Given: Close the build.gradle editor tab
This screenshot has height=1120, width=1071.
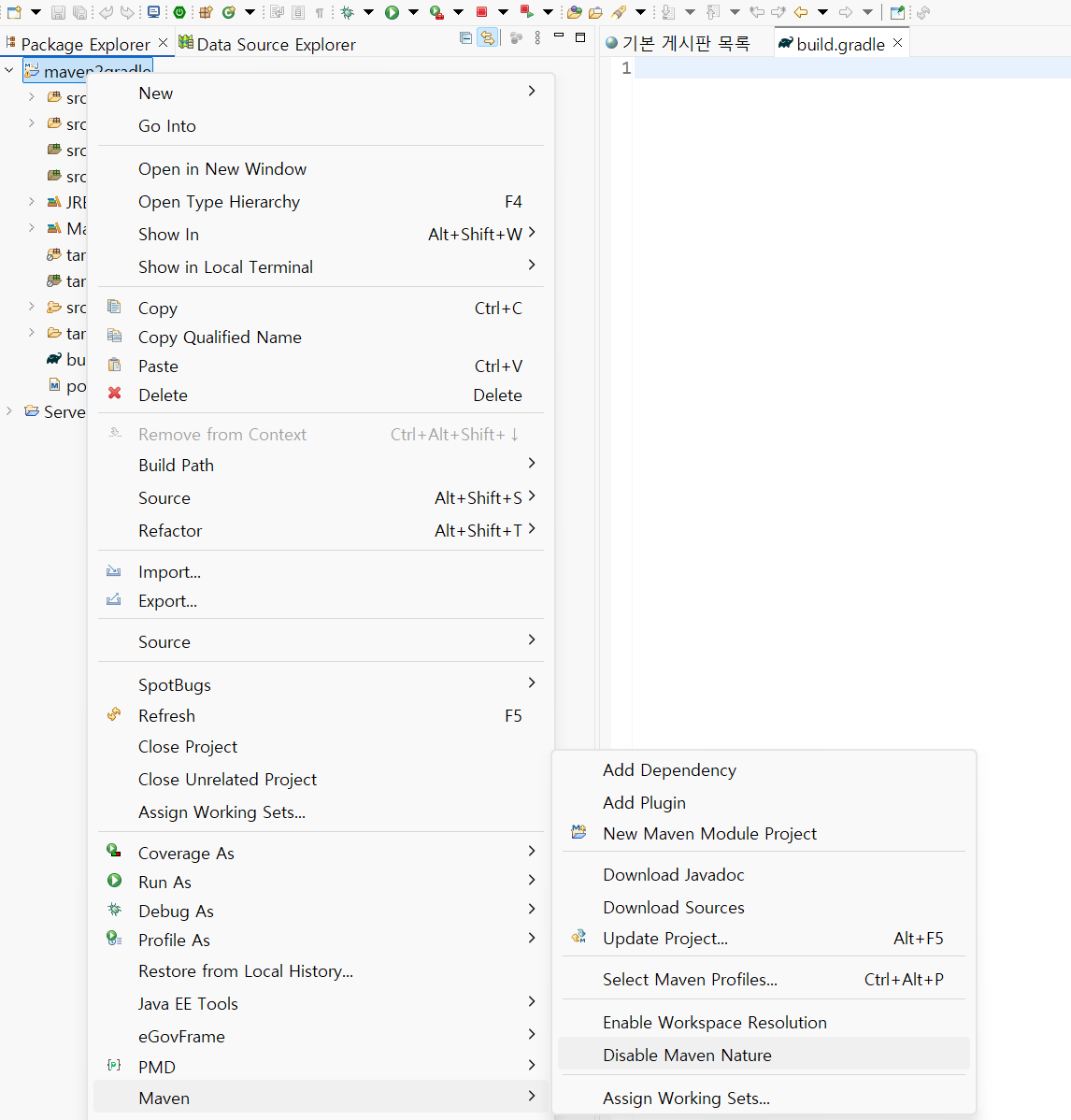Looking at the screenshot, I should tap(898, 43).
